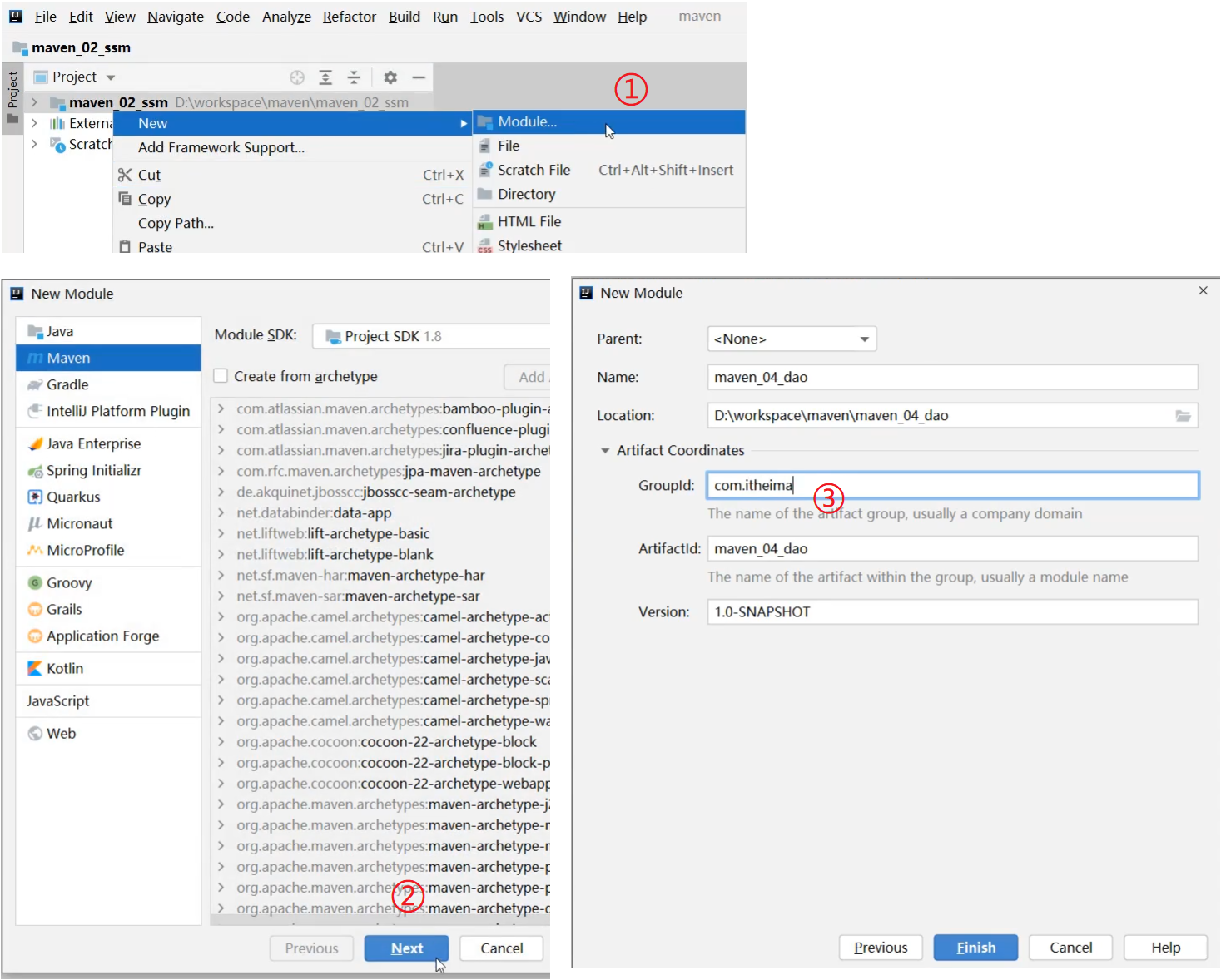Expand the External Libraries tree node
This screenshot has height=980, width=1221.
point(34,123)
